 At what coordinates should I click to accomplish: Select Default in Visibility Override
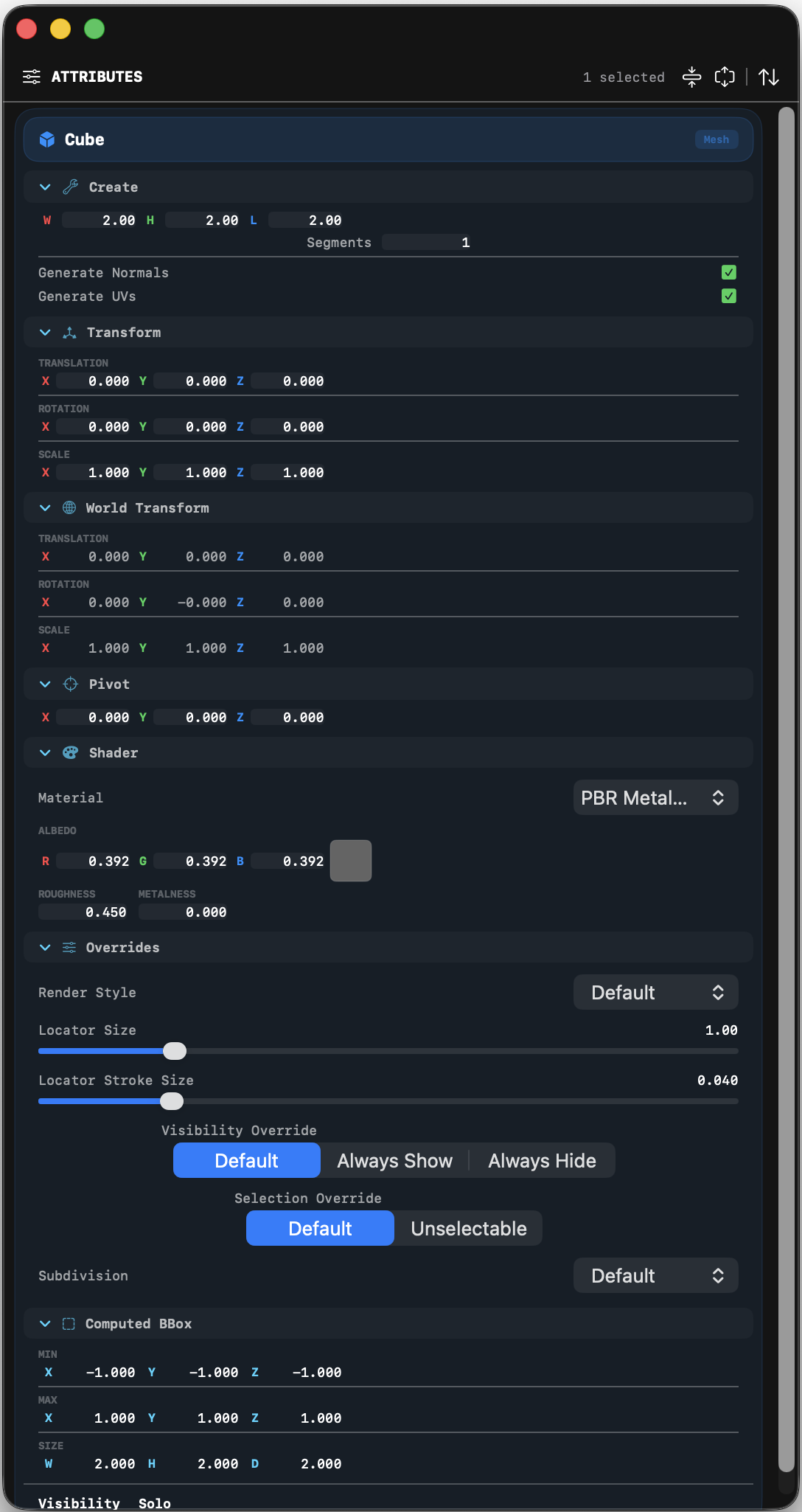pos(247,1160)
